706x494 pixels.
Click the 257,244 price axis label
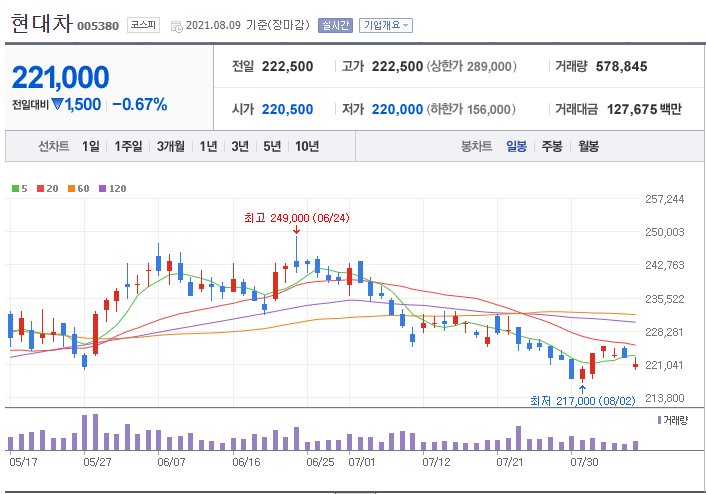tap(665, 199)
